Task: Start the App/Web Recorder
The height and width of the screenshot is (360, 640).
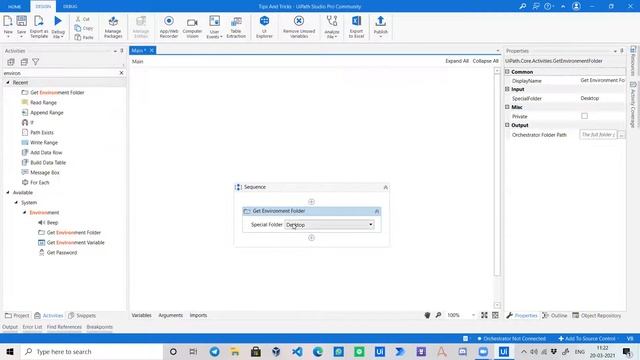Action: pos(169,27)
